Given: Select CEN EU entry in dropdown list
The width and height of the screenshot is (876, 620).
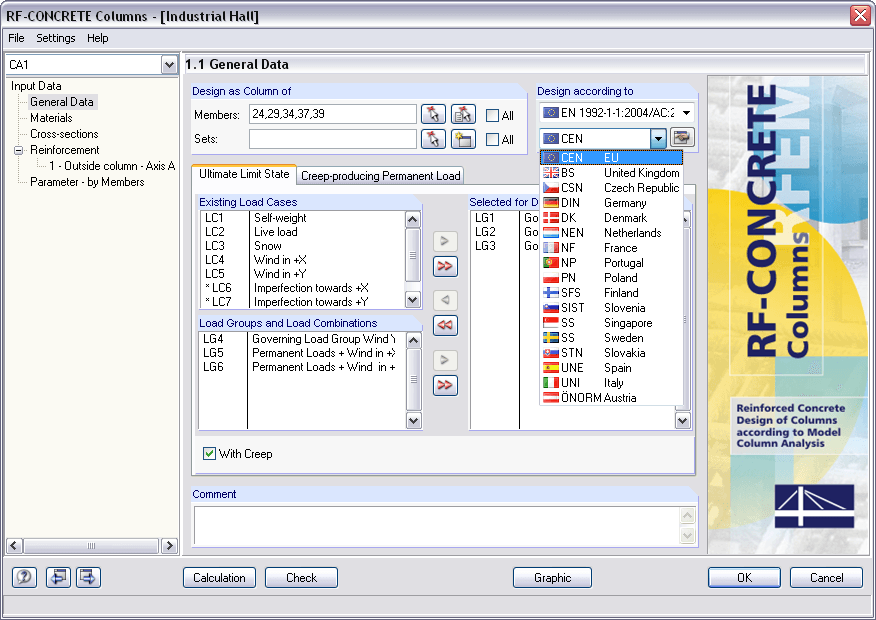Looking at the screenshot, I should pyautogui.click(x=611, y=158).
